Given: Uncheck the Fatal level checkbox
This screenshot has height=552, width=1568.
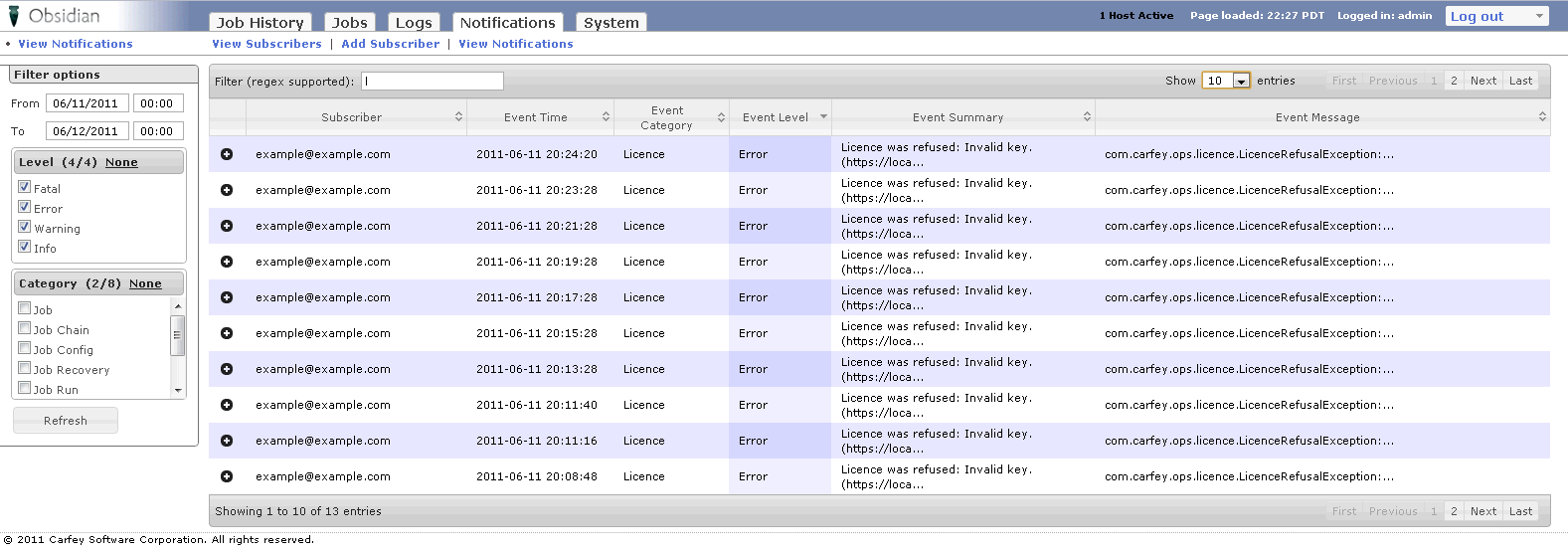Looking at the screenshot, I should (25, 187).
